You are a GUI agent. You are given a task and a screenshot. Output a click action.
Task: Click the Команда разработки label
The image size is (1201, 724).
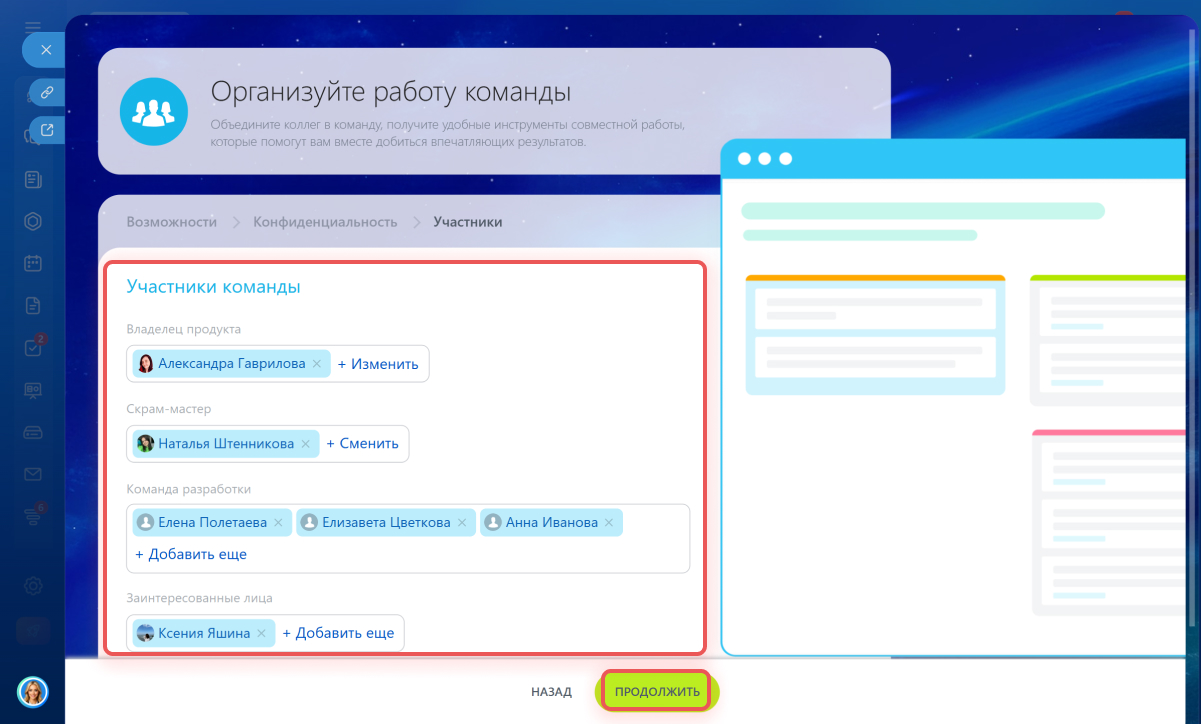(188, 489)
